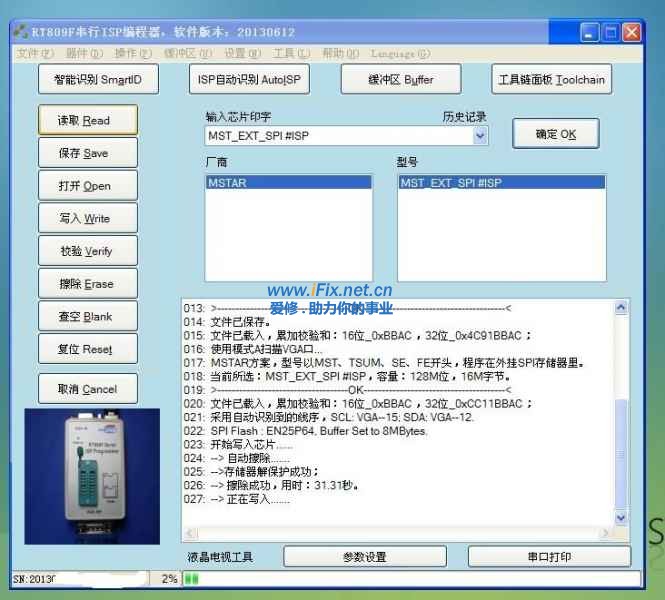The height and width of the screenshot is (600, 665).
Task: Click the log horizontal scroll left arrow
Action: point(190,533)
